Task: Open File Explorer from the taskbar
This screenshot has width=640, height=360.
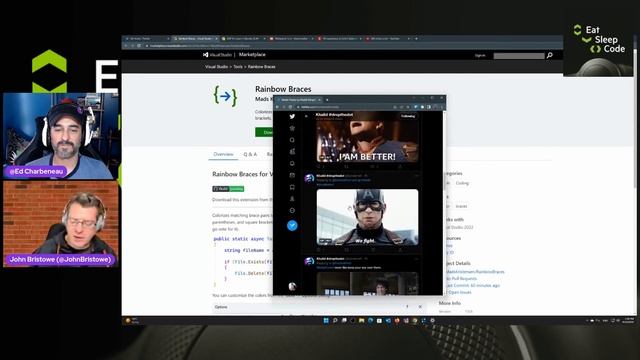Action: coord(361,320)
